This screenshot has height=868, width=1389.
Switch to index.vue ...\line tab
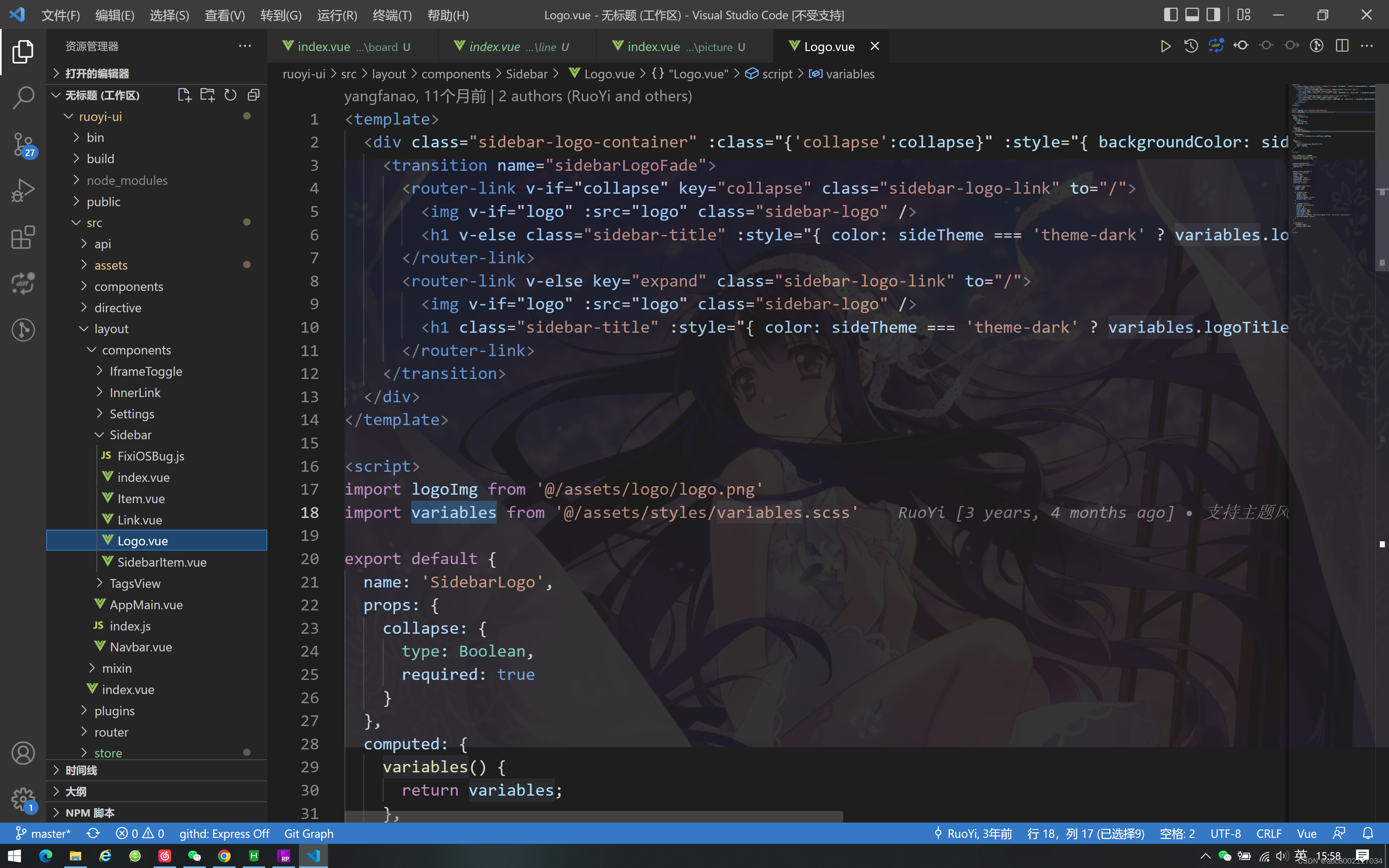tap(518, 47)
